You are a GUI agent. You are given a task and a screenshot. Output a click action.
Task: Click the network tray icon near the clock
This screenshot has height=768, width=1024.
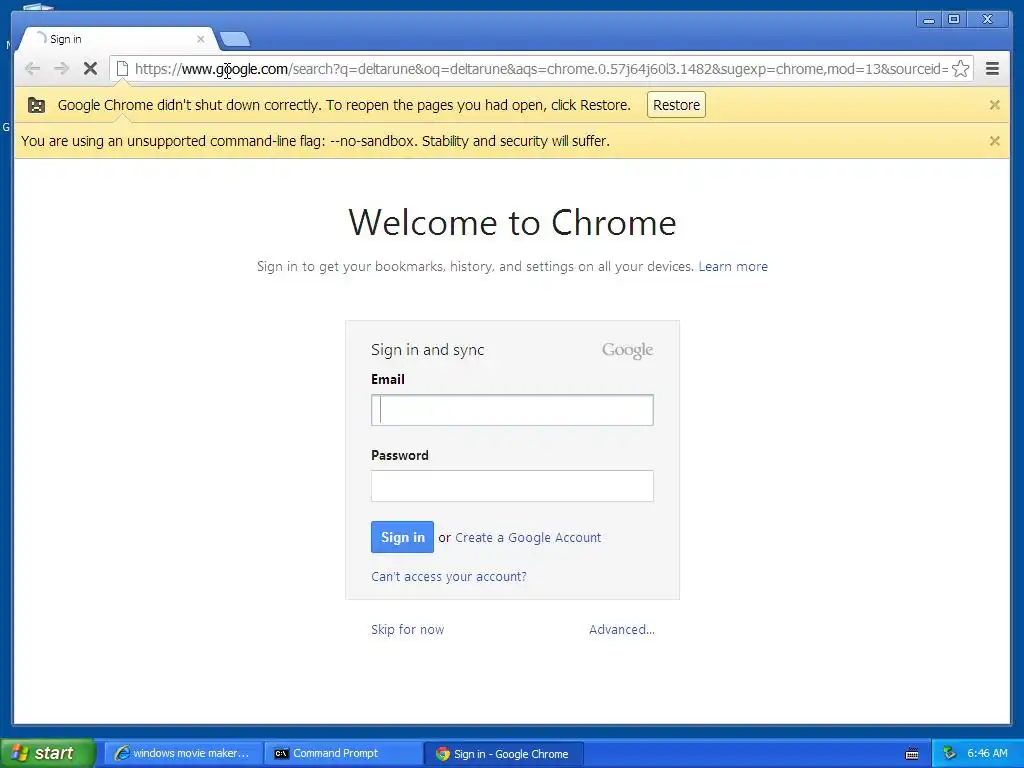click(949, 754)
